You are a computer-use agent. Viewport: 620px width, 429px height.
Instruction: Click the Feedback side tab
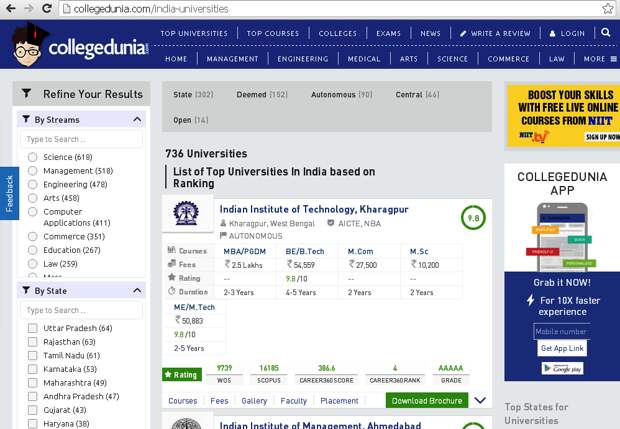tap(9, 193)
